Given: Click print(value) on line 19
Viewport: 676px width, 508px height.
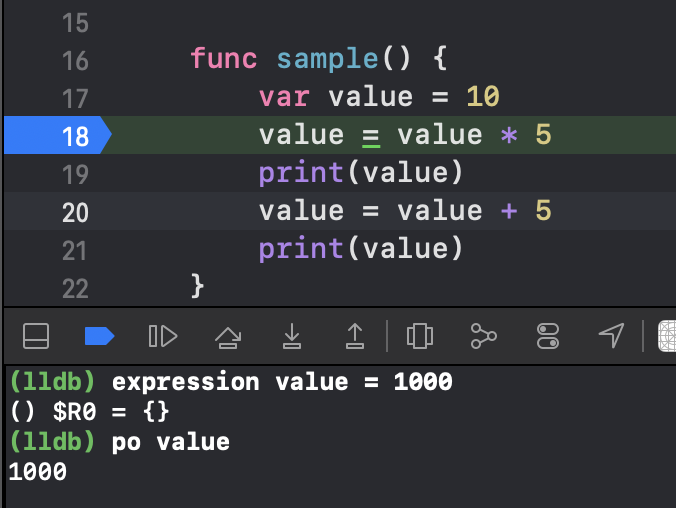Looking at the screenshot, I should (x=361, y=173).
